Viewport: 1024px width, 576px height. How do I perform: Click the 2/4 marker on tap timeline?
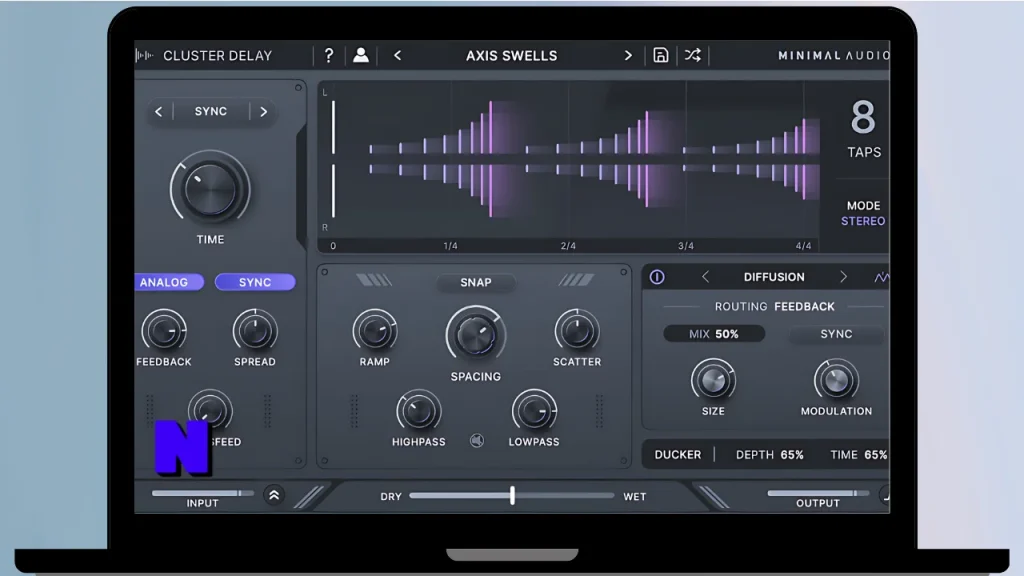568,246
